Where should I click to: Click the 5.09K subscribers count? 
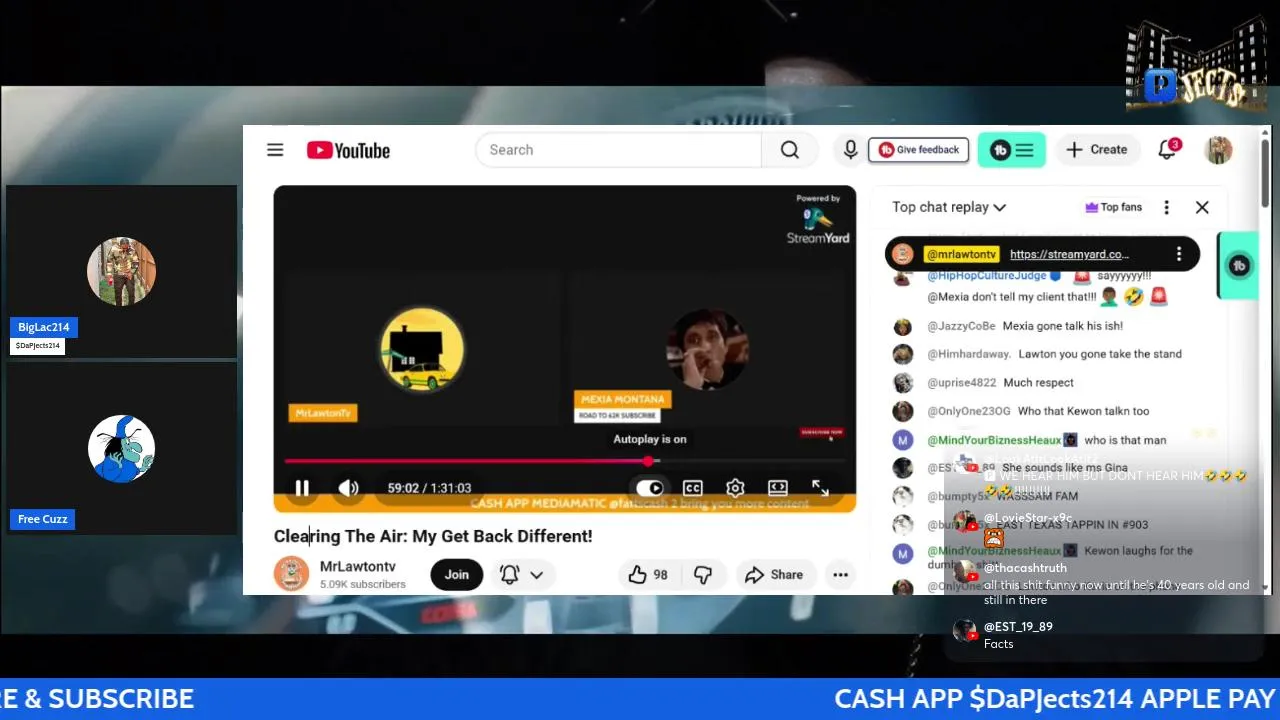[363, 584]
